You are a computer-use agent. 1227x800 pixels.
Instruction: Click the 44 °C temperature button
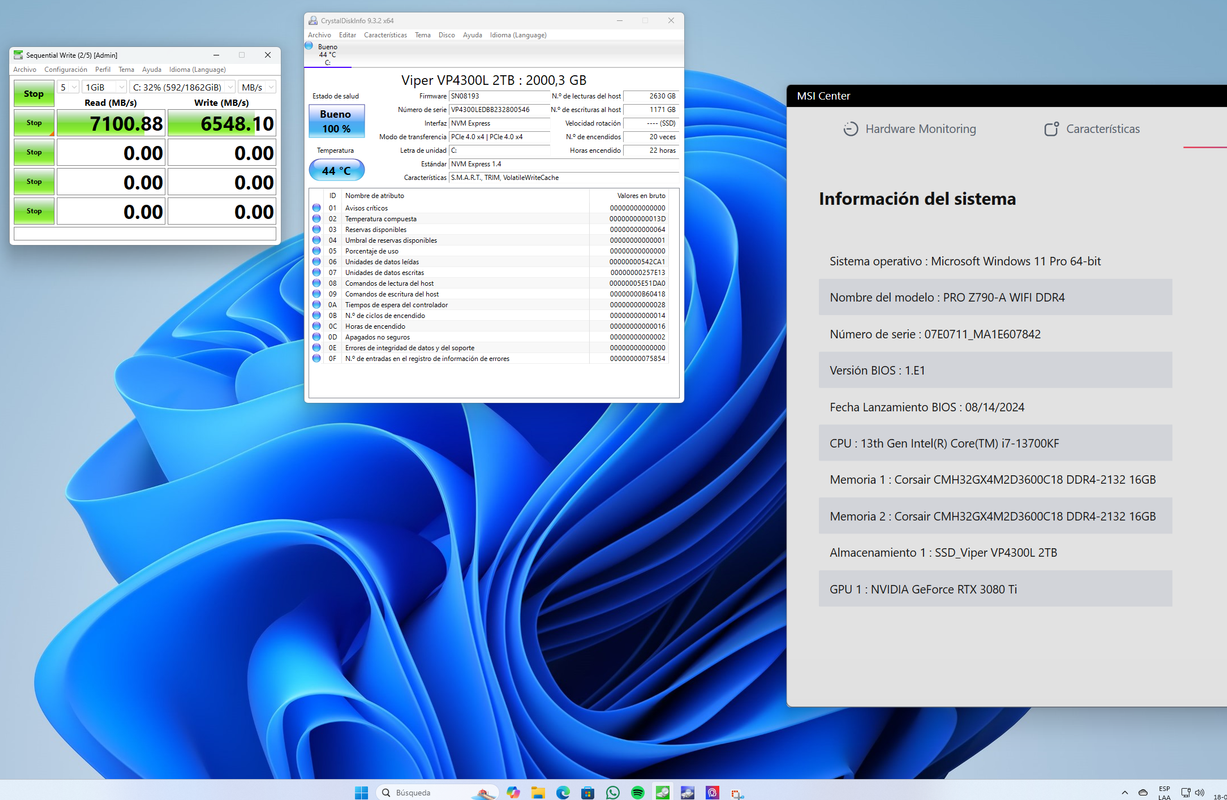click(336, 170)
